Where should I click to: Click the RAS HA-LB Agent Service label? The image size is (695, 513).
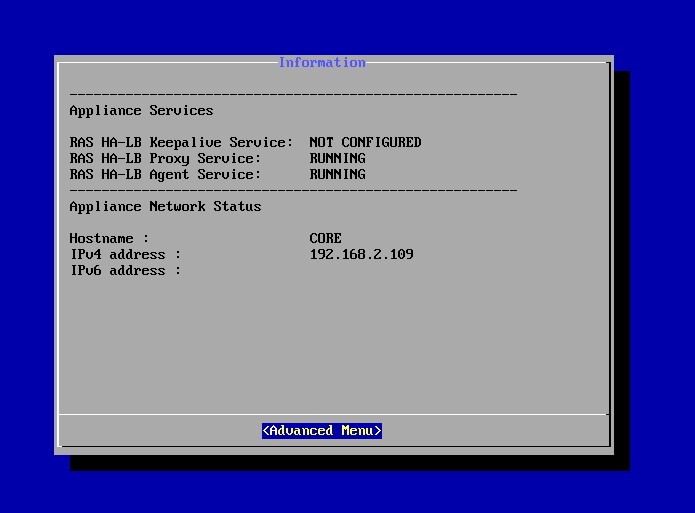[x=165, y=174]
